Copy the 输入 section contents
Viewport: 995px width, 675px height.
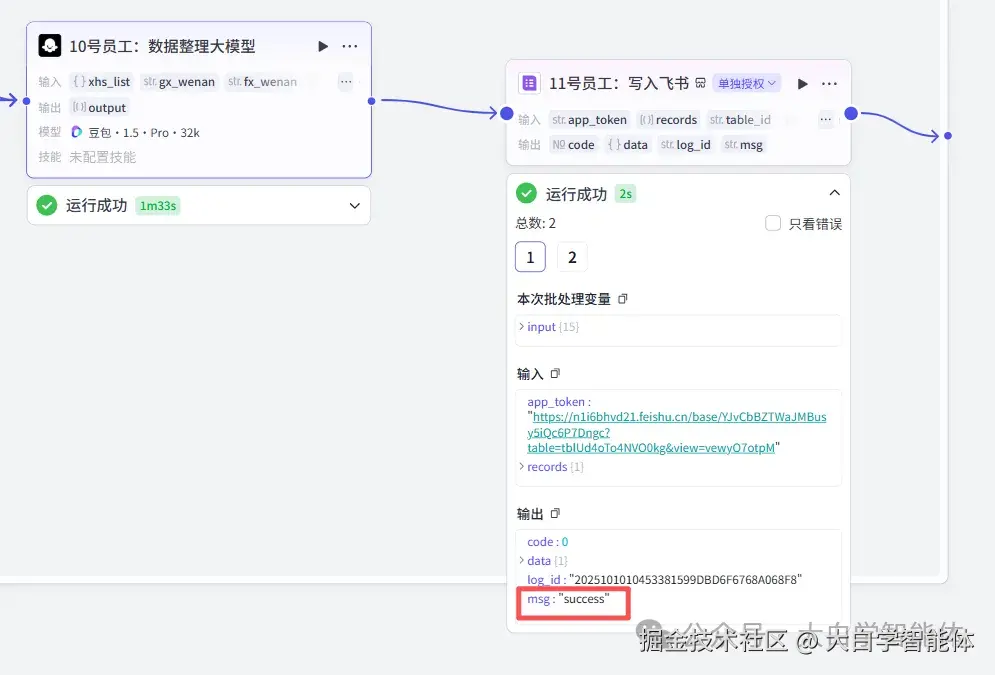(555, 373)
